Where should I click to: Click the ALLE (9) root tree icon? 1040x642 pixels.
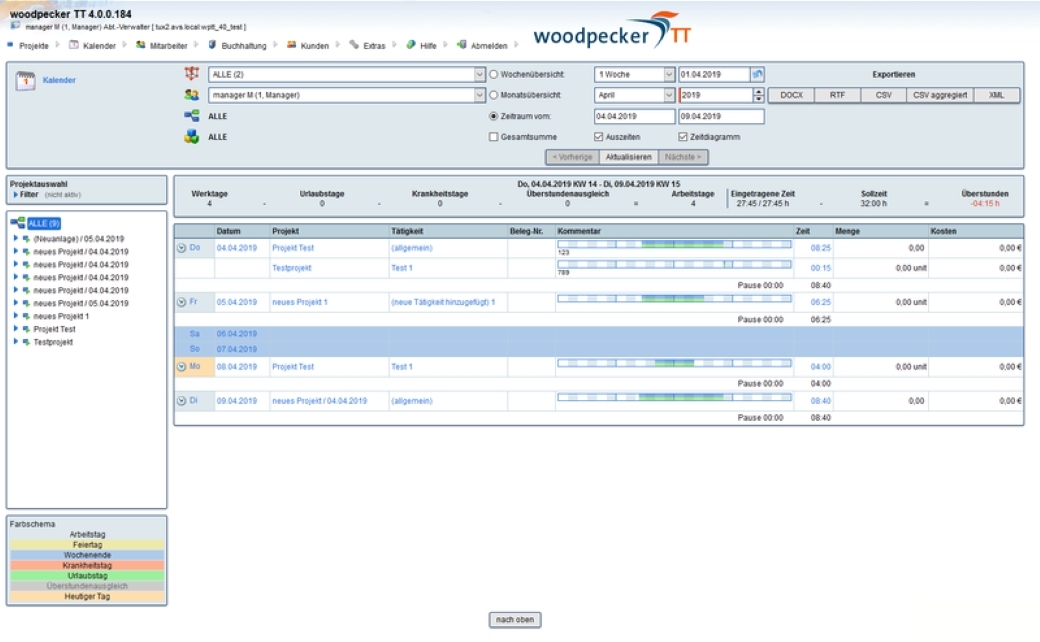pos(18,223)
